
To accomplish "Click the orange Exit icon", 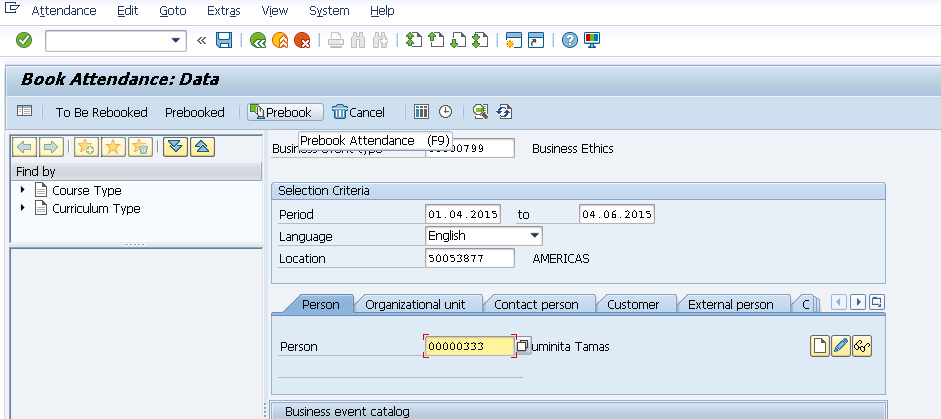I will [x=280, y=40].
